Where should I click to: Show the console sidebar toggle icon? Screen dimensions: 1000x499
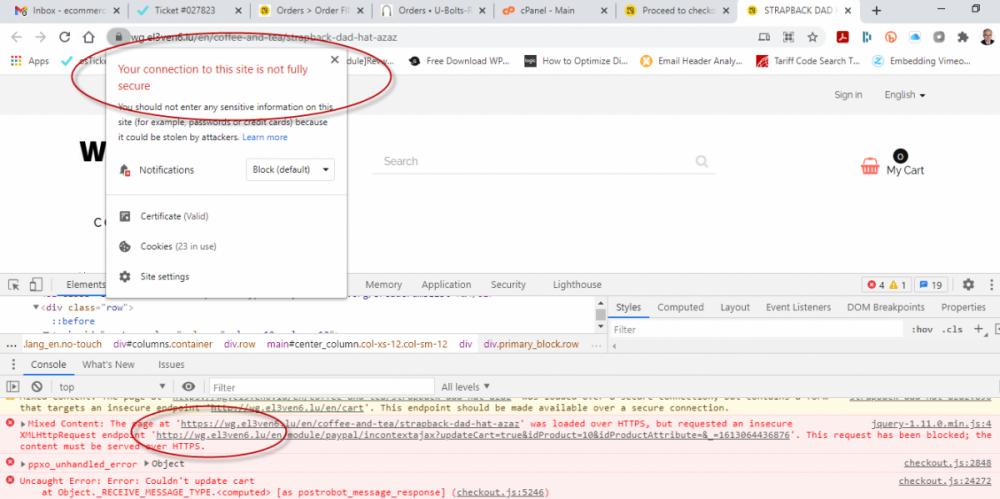[12, 387]
